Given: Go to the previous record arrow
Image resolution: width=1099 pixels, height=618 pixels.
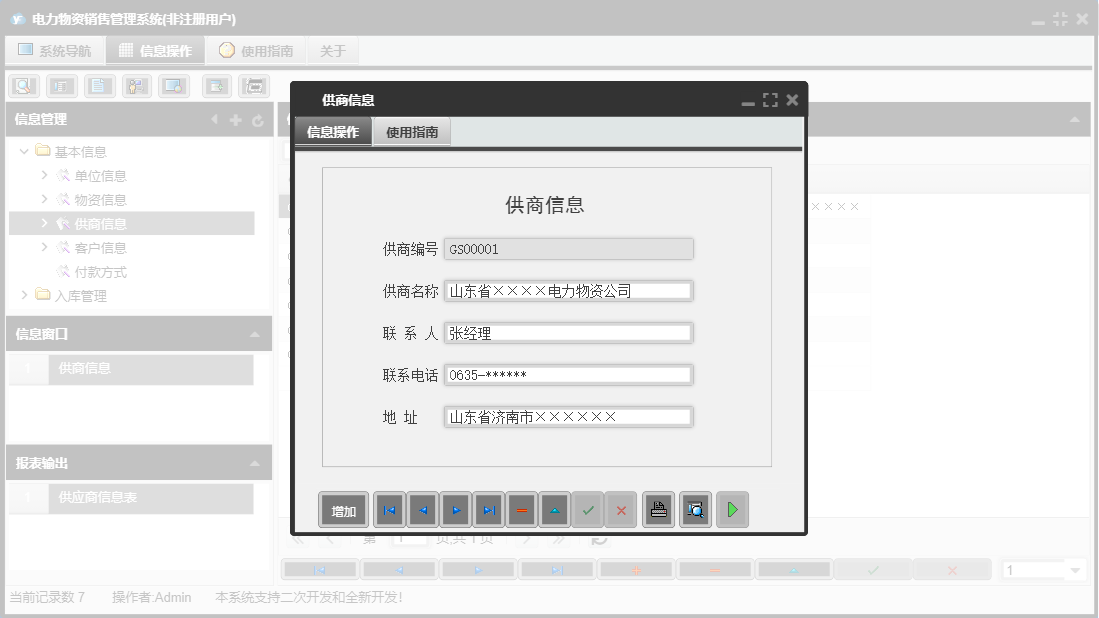Looking at the screenshot, I should click(422, 509).
